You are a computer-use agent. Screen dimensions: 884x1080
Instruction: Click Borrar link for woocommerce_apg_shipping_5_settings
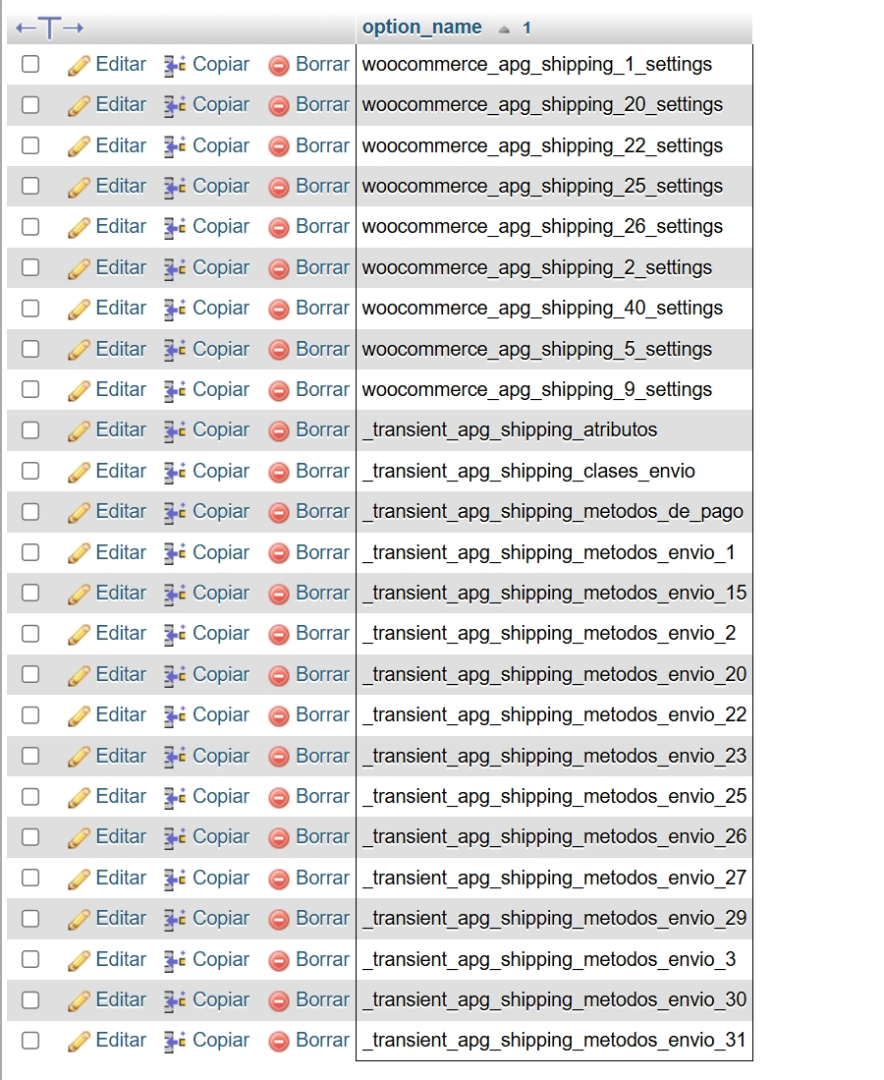pos(322,349)
